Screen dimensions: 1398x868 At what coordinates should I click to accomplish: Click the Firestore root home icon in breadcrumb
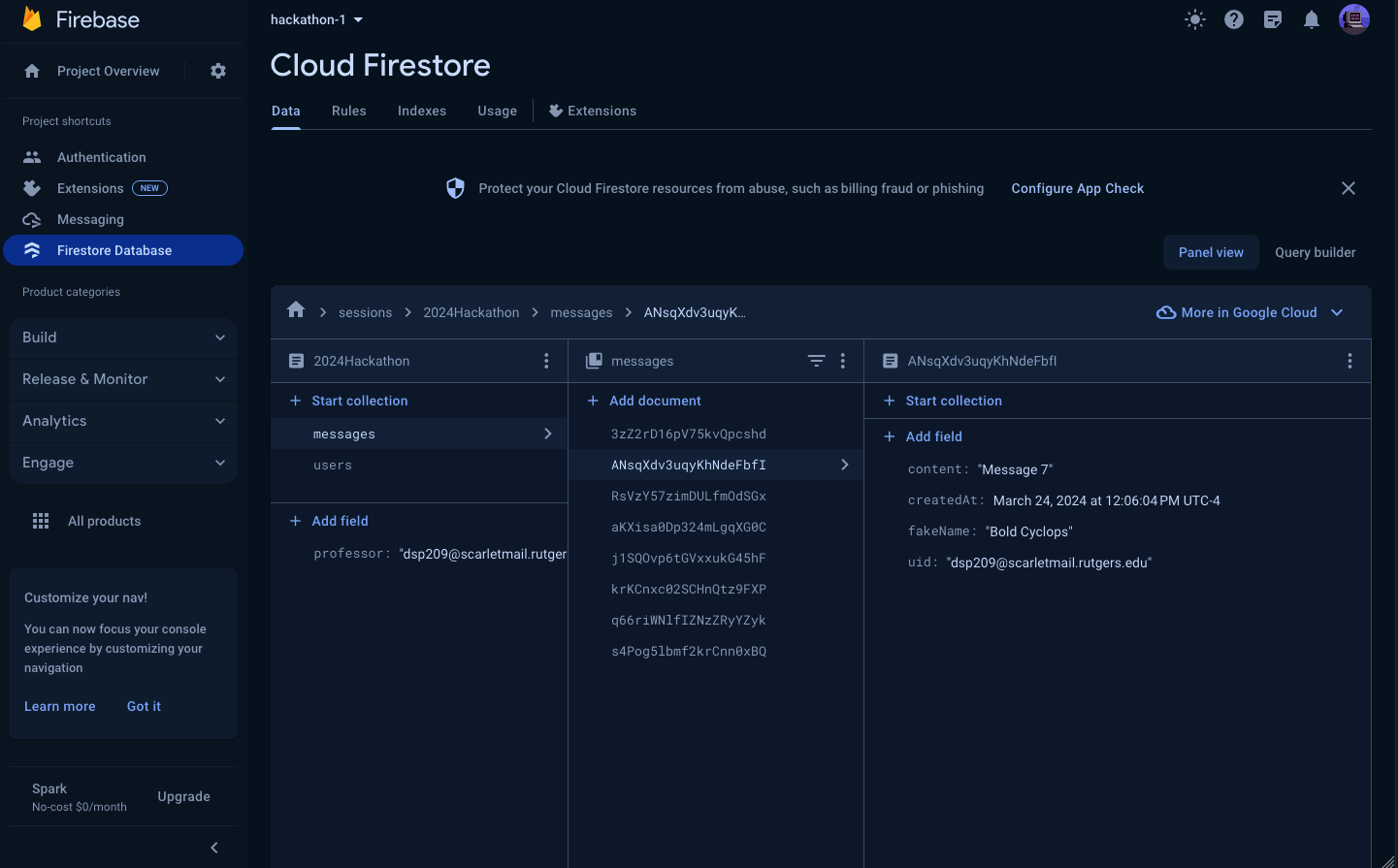[296, 309]
